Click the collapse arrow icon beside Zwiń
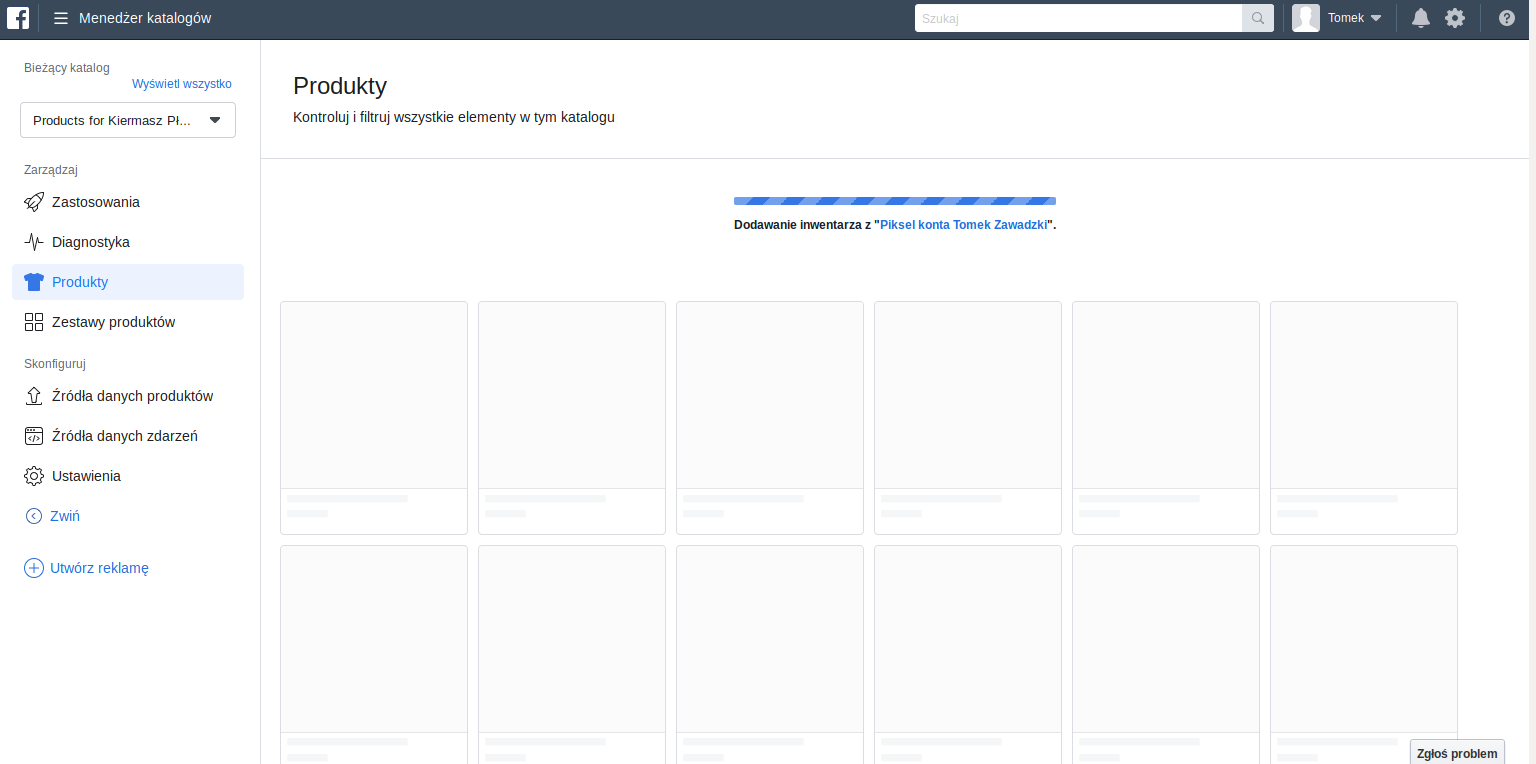This screenshot has width=1536, height=764. tap(34, 516)
